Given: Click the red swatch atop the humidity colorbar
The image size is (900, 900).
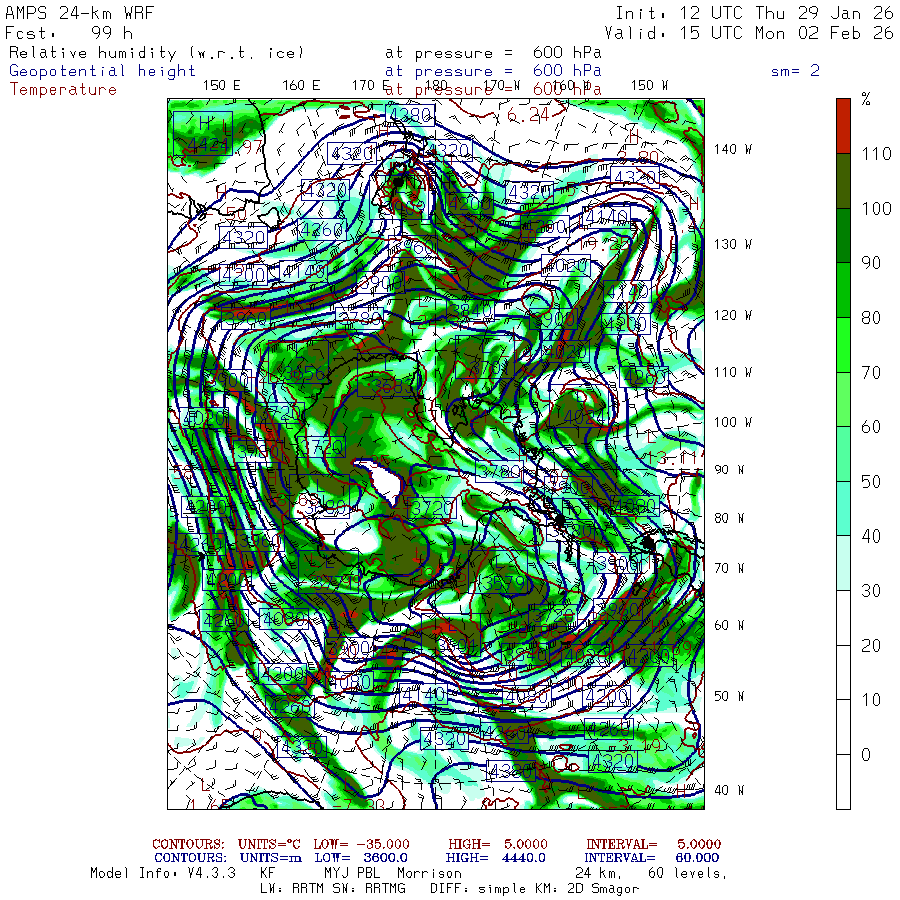Looking at the screenshot, I should [x=844, y=125].
